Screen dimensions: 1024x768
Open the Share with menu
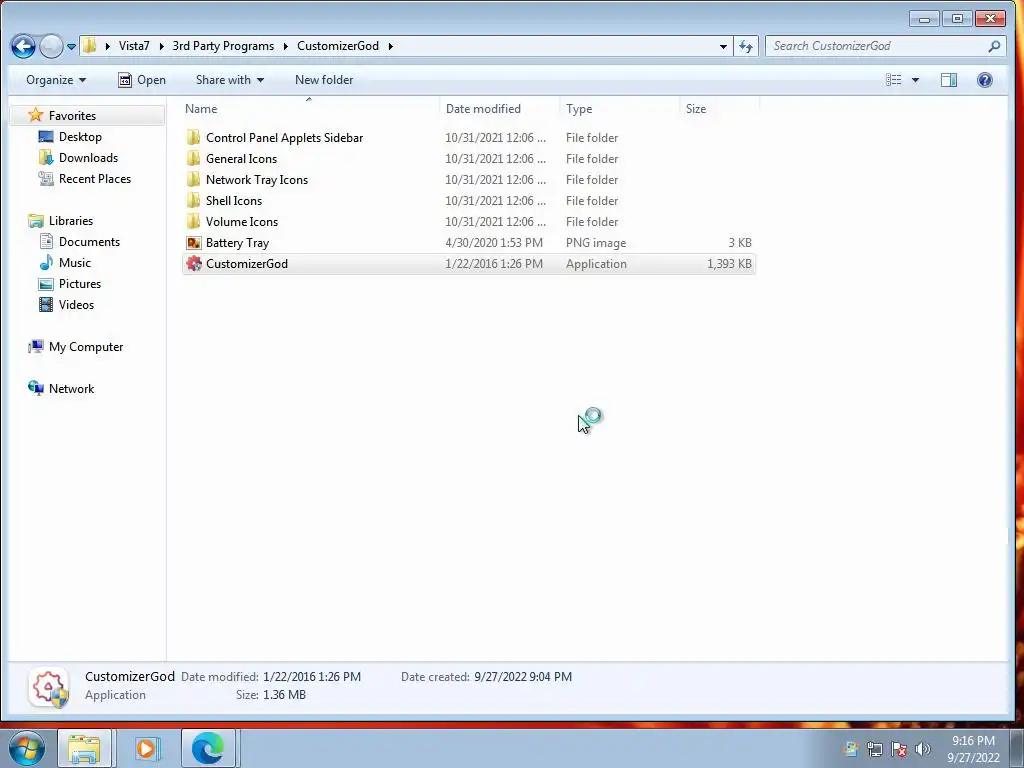coord(230,80)
